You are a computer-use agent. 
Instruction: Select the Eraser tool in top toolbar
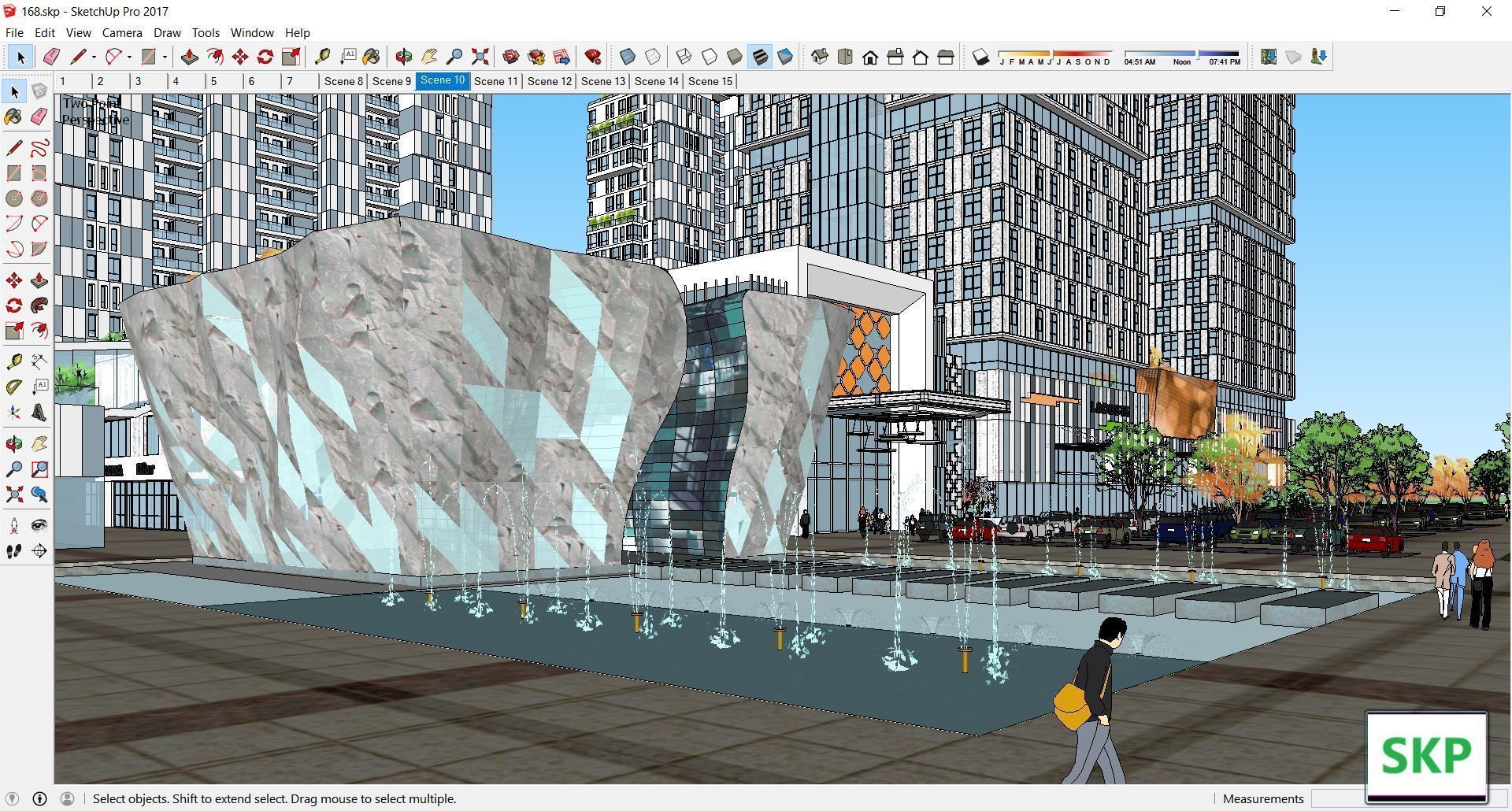pyautogui.click(x=52, y=57)
